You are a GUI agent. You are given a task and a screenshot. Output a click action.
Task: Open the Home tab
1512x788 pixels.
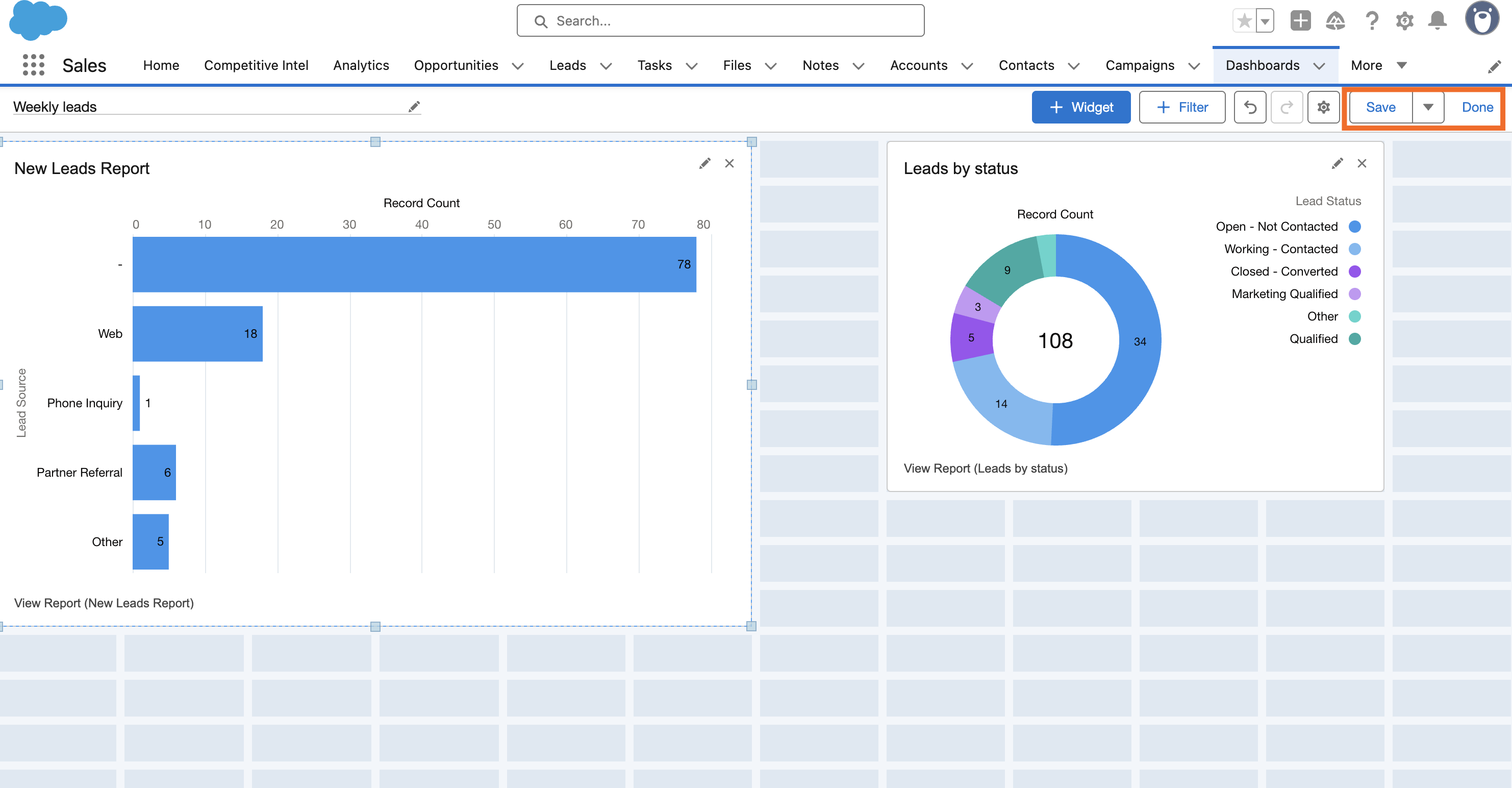tap(161, 65)
